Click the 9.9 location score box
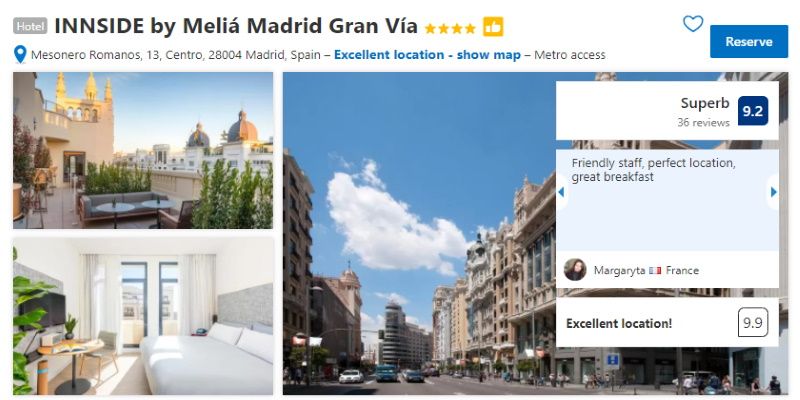This screenshot has width=800, height=400. tap(753, 322)
